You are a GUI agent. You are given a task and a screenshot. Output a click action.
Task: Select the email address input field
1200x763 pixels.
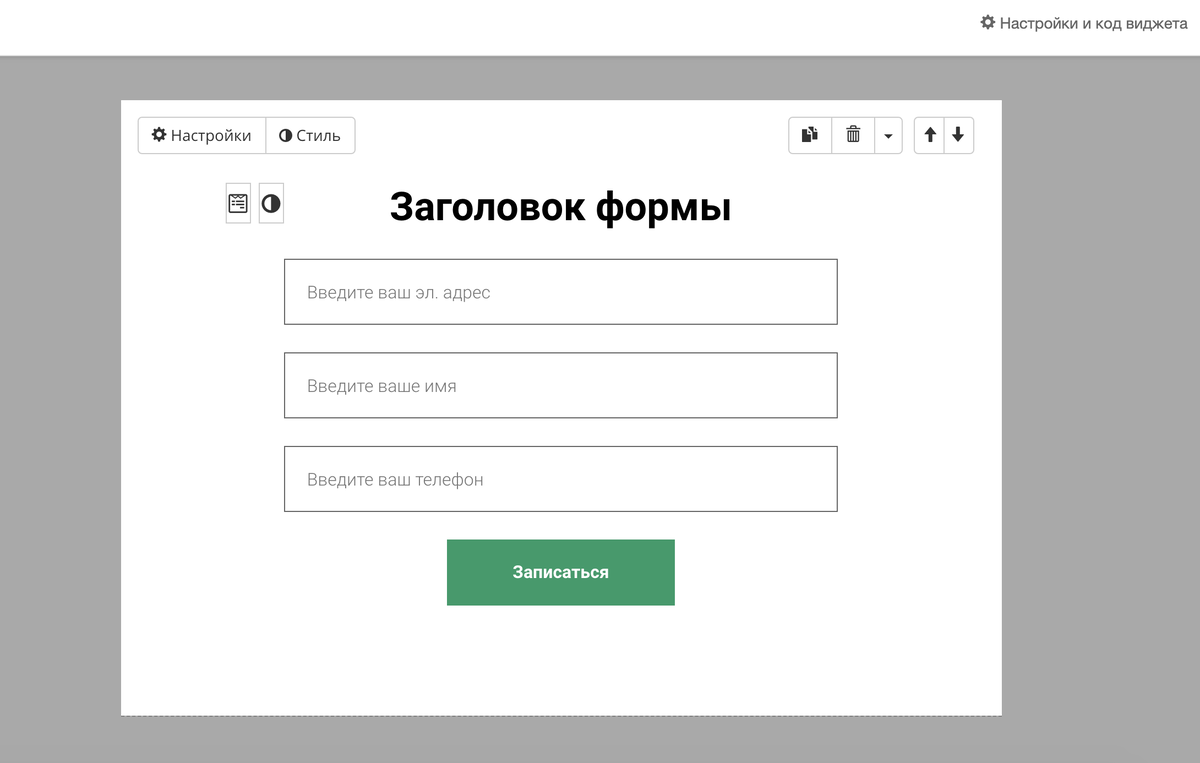[x=560, y=292]
